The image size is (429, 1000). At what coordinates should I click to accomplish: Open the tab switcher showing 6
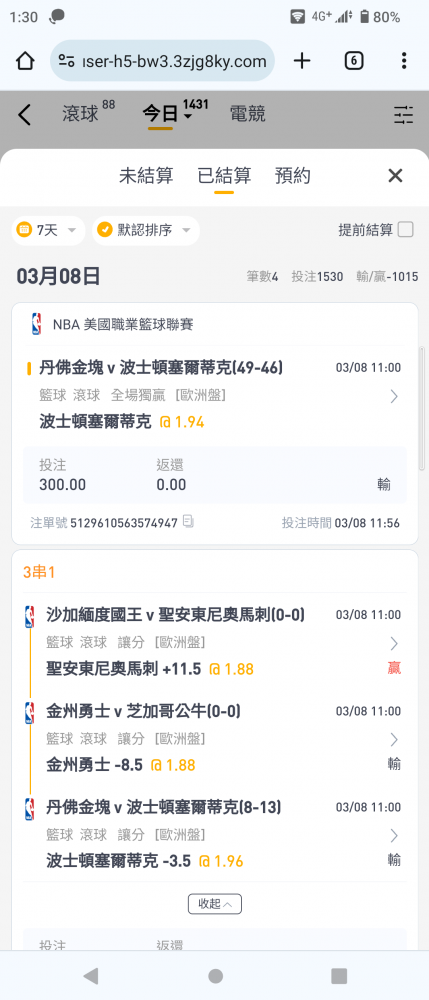(354, 61)
